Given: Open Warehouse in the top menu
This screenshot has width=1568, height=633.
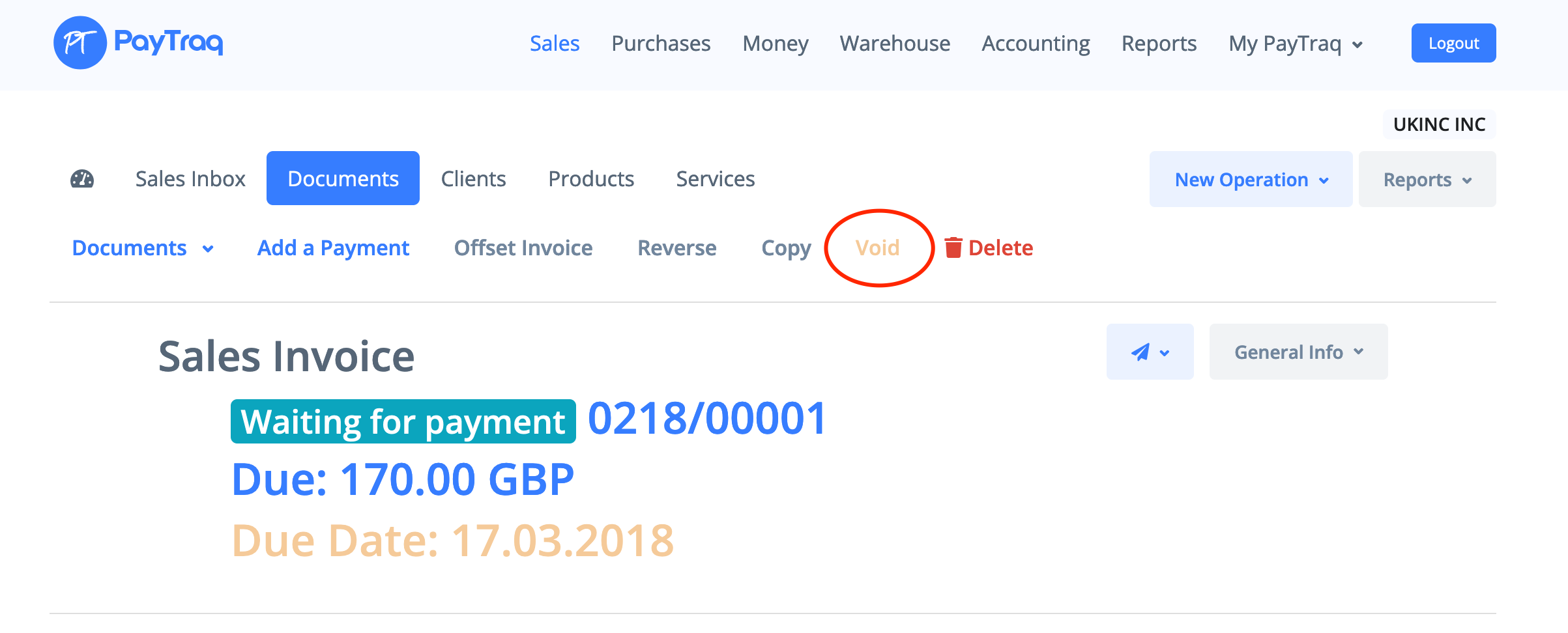Looking at the screenshot, I should [x=895, y=44].
